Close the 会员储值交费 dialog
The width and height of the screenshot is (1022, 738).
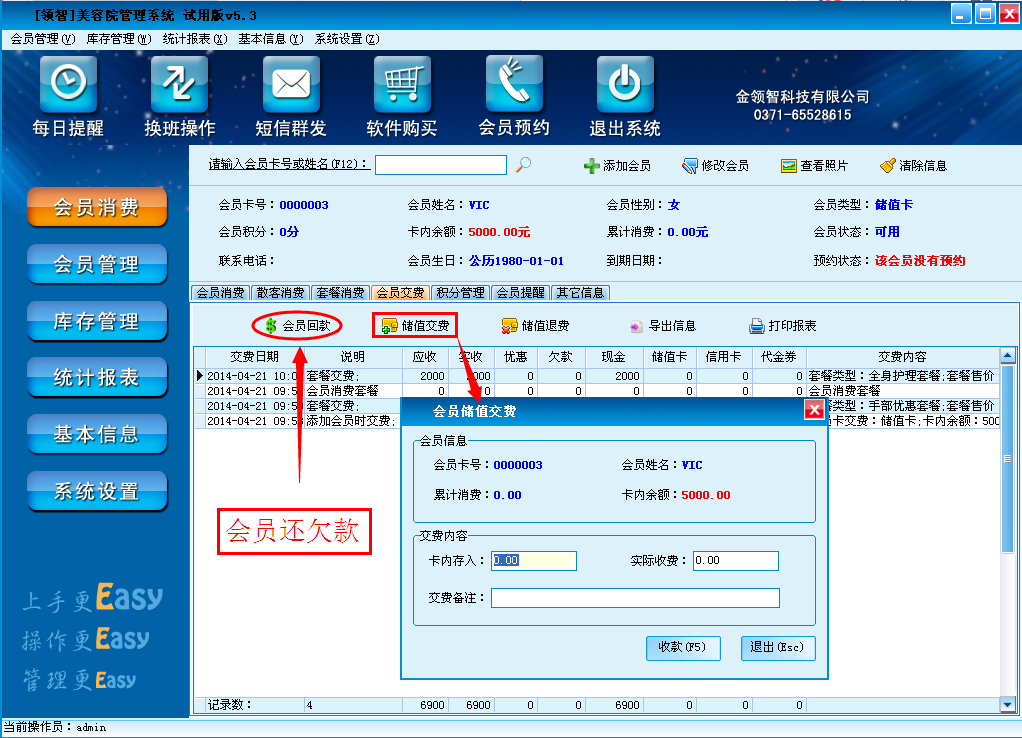(814, 410)
